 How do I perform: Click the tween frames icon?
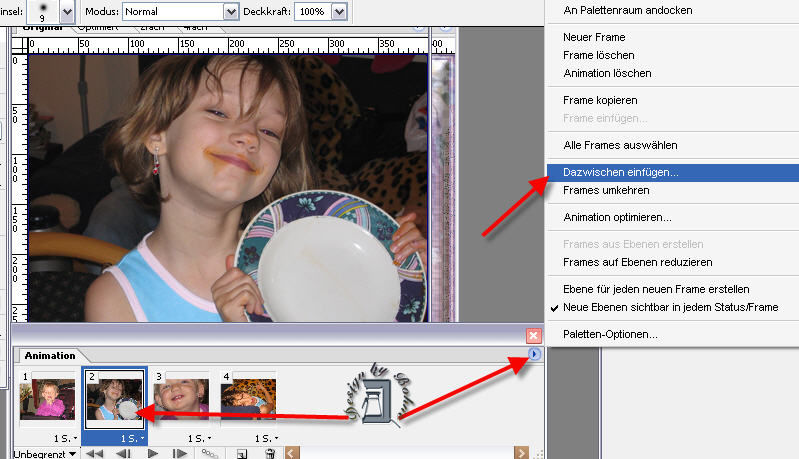209,453
